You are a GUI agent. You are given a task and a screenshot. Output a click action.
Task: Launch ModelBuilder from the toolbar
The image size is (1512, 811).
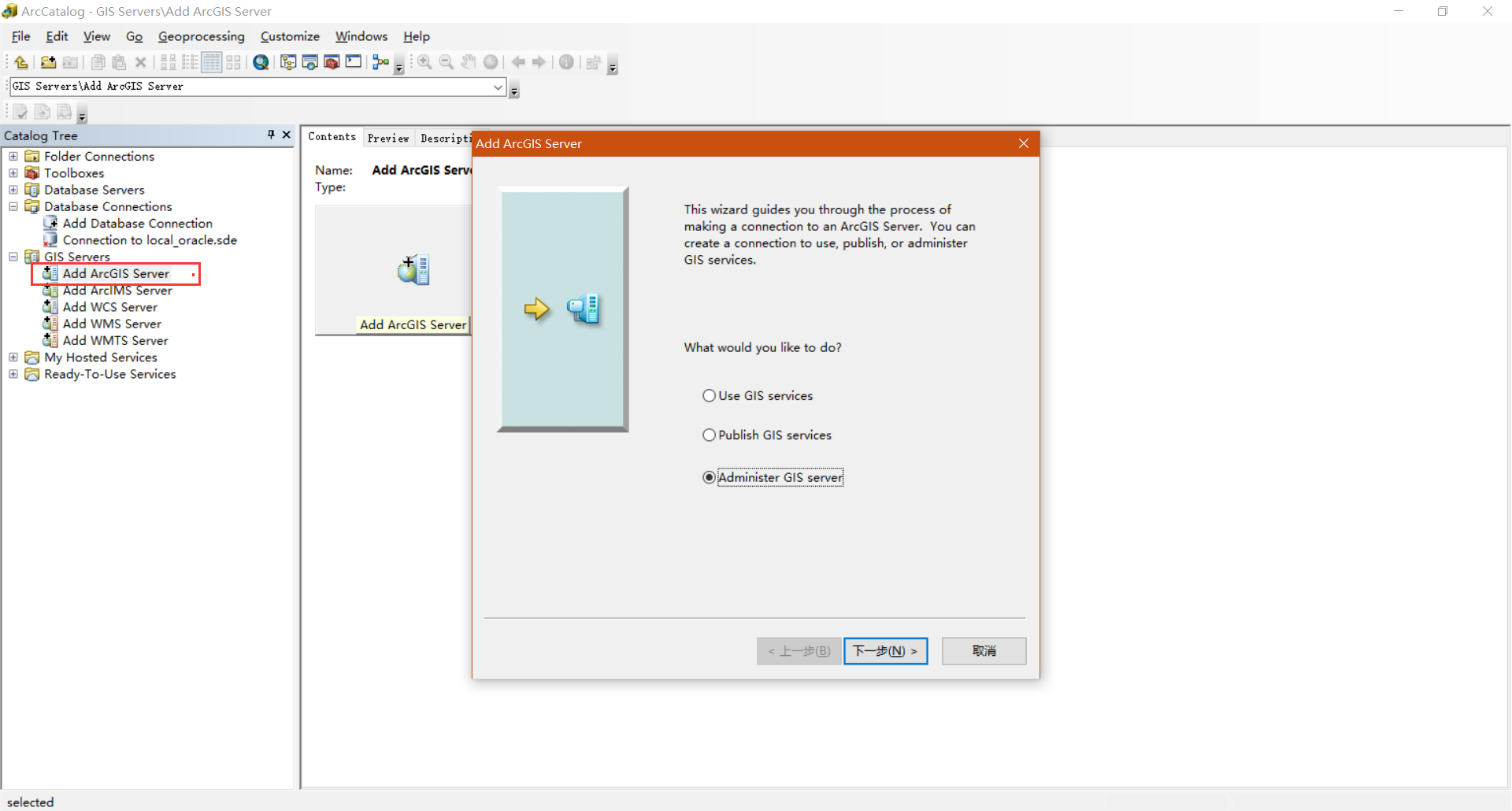click(x=381, y=62)
